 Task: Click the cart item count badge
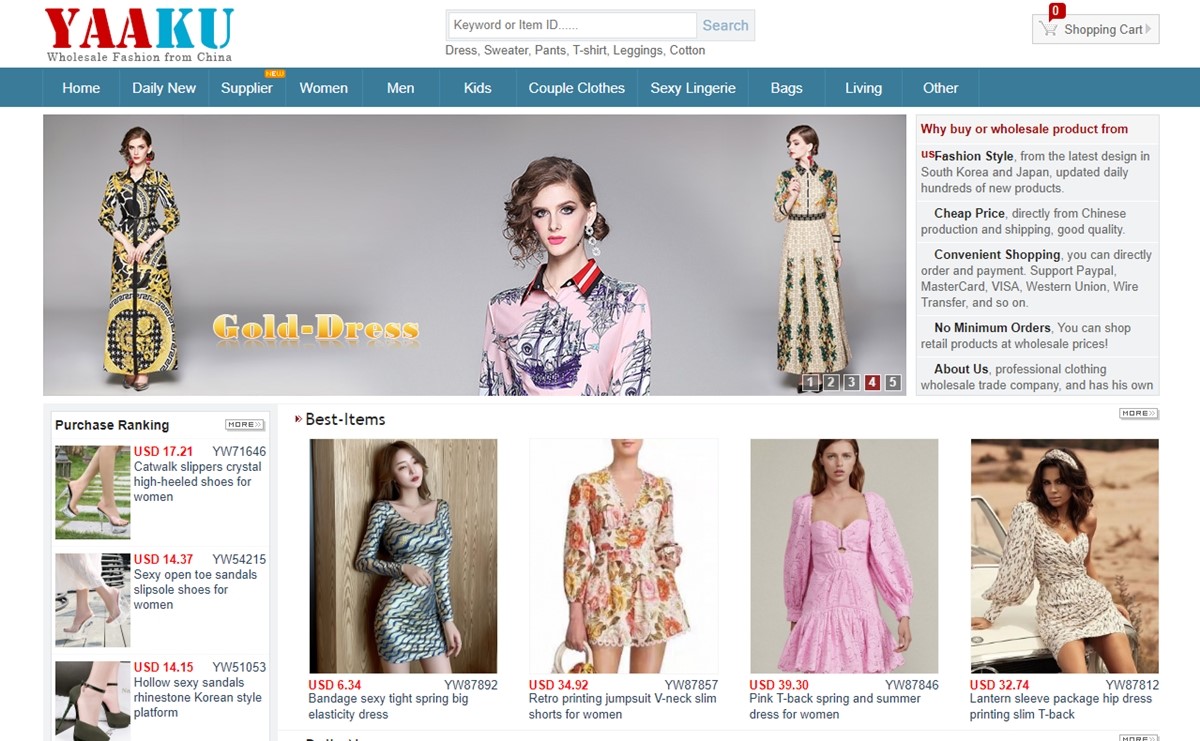pos(1056,11)
